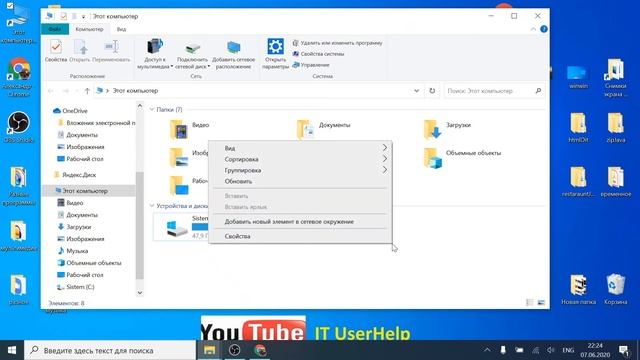640x360 pixels.
Task: Collapse the Папки (7) group
Action: coord(152,109)
